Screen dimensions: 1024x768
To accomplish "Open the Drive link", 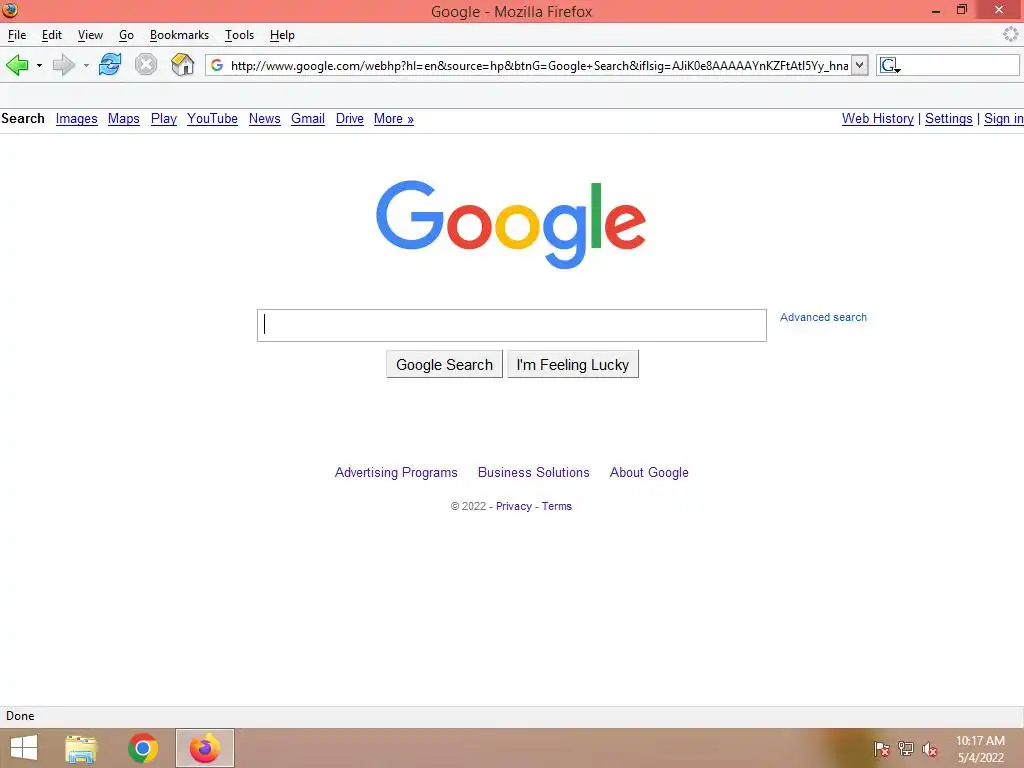I will pyautogui.click(x=349, y=118).
